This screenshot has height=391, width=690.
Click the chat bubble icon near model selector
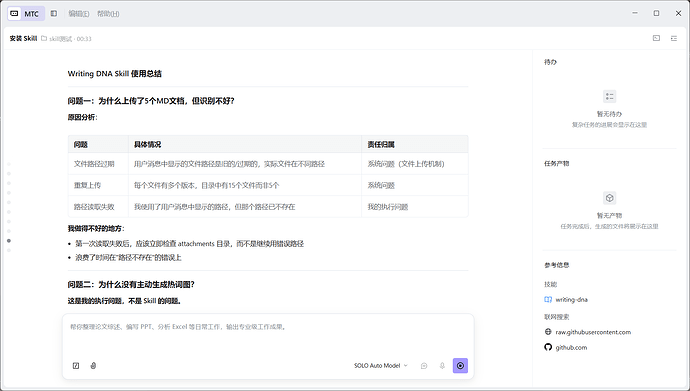[424, 365]
